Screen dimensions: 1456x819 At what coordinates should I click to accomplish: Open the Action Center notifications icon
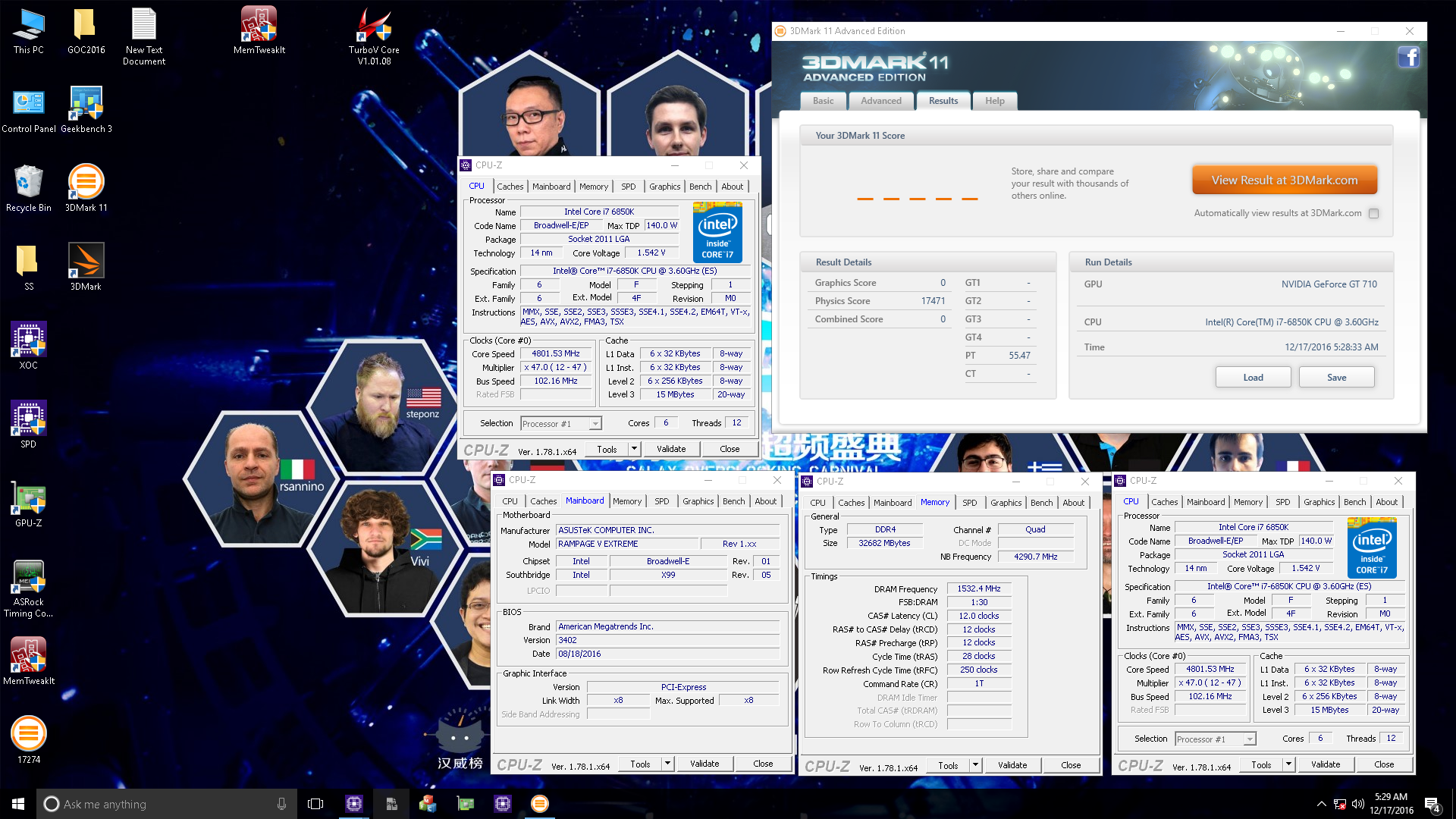pos(1432,805)
